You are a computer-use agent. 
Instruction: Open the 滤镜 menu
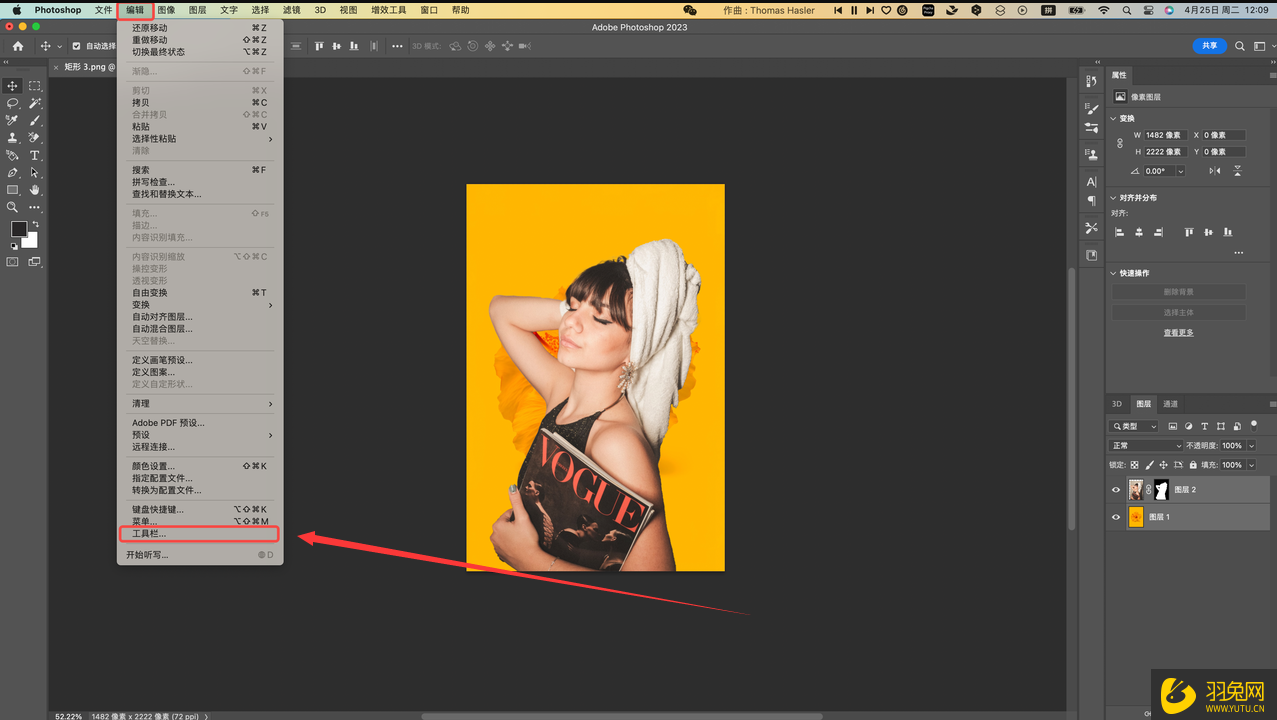pyautogui.click(x=291, y=10)
